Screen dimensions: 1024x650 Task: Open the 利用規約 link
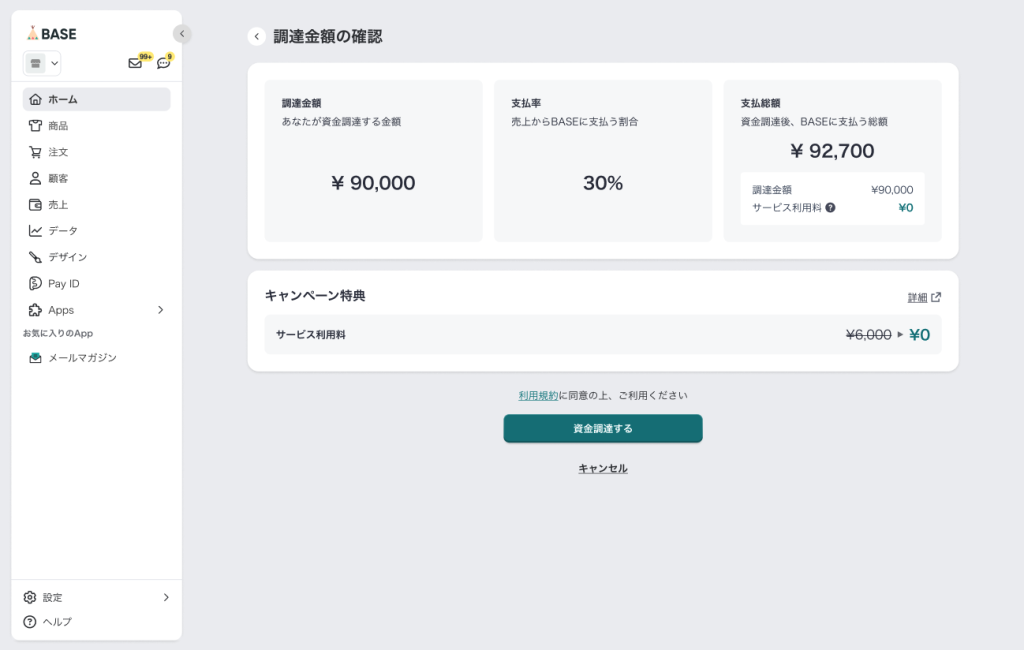click(538, 395)
